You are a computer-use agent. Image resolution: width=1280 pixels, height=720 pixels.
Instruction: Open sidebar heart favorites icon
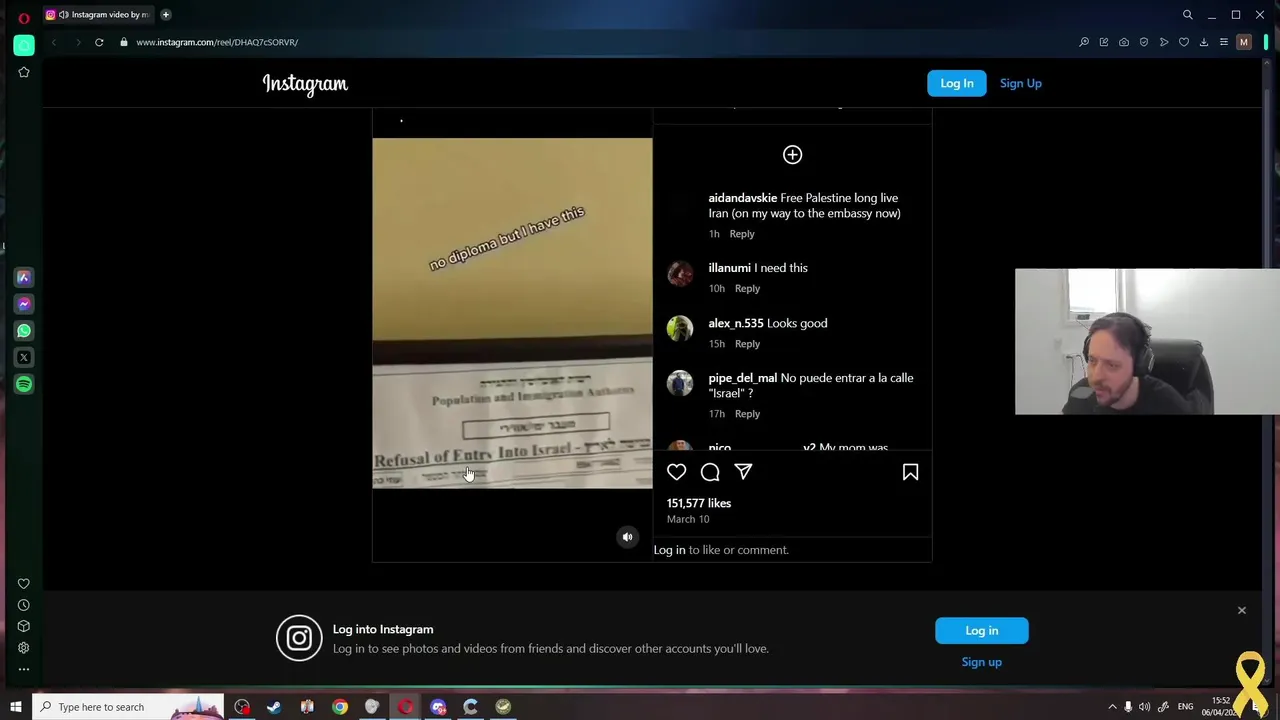click(24, 584)
